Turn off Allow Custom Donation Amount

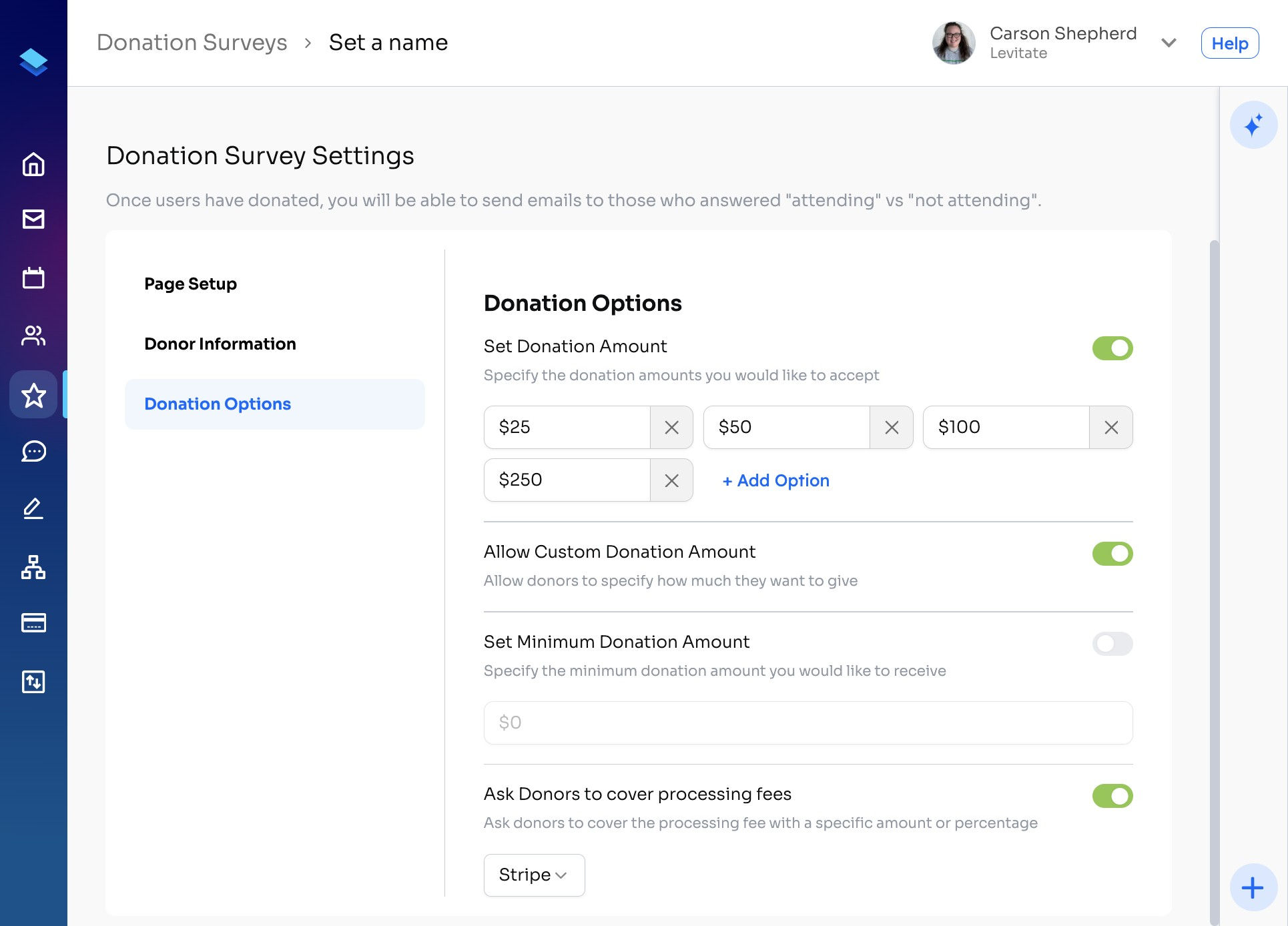(x=1112, y=554)
